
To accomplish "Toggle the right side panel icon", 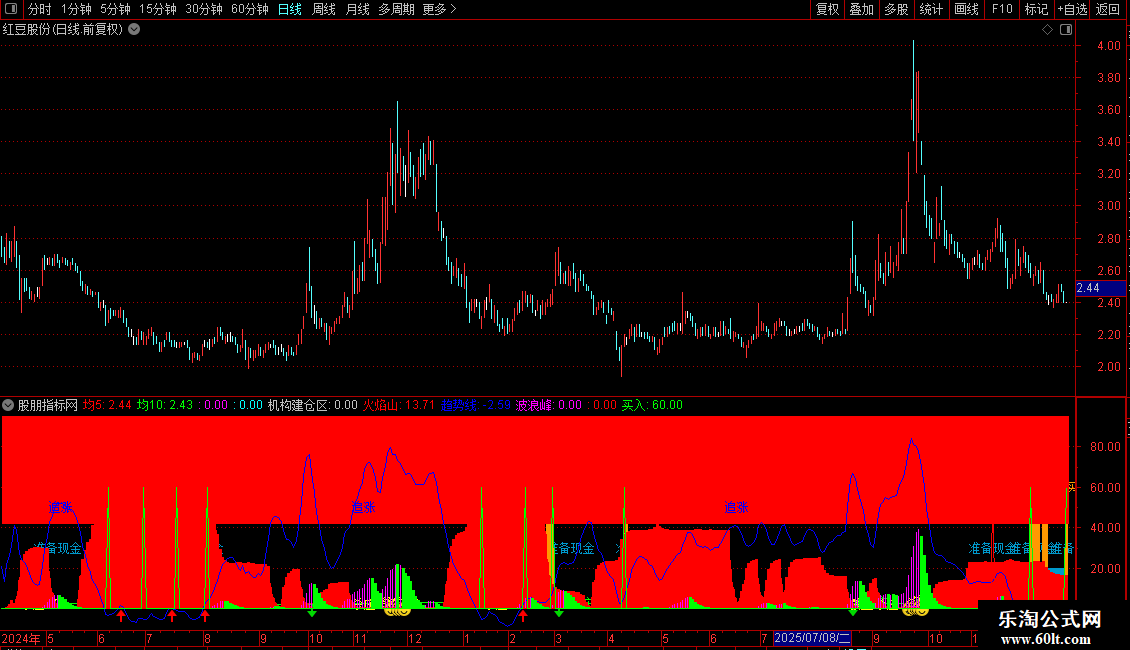I will point(1066,30).
